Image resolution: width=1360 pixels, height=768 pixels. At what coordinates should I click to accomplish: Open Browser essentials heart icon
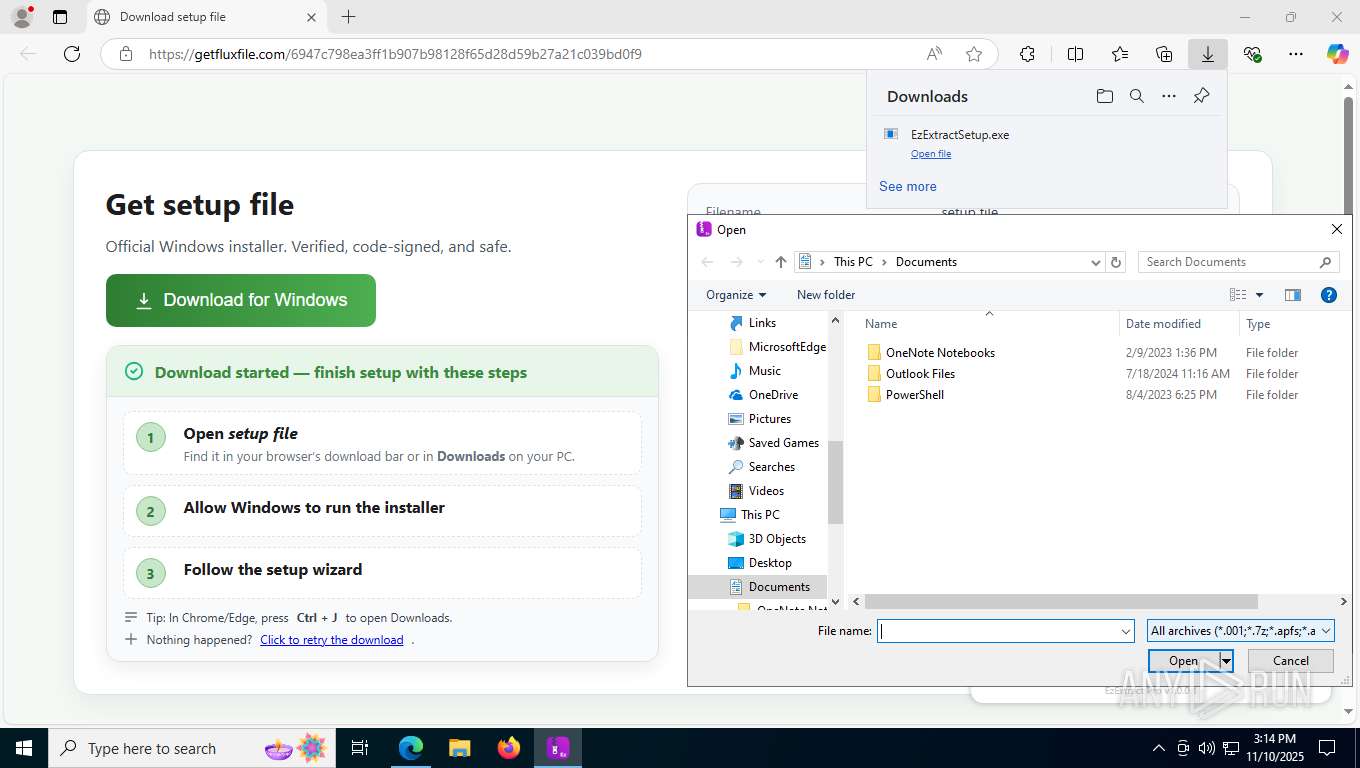(x=1252, y=54)
